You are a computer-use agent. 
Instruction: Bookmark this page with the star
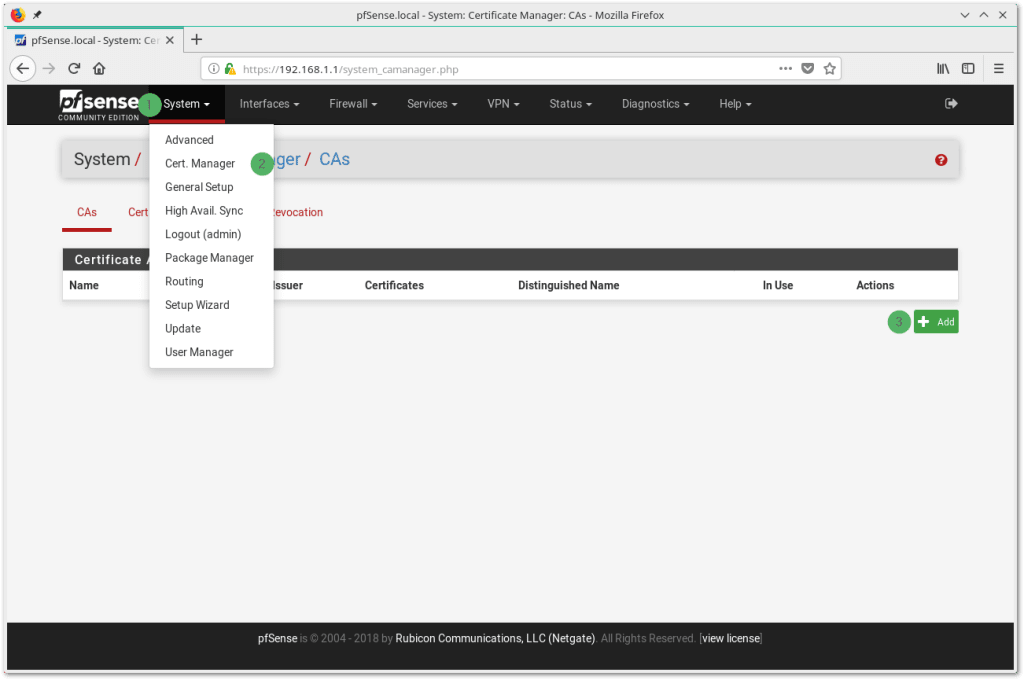pyautogui.click(x=829, y=69)
